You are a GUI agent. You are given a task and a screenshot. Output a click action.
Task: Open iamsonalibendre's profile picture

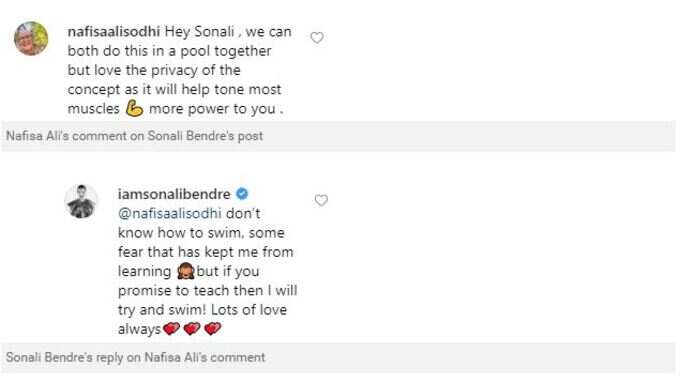click(x=81, y=201)
